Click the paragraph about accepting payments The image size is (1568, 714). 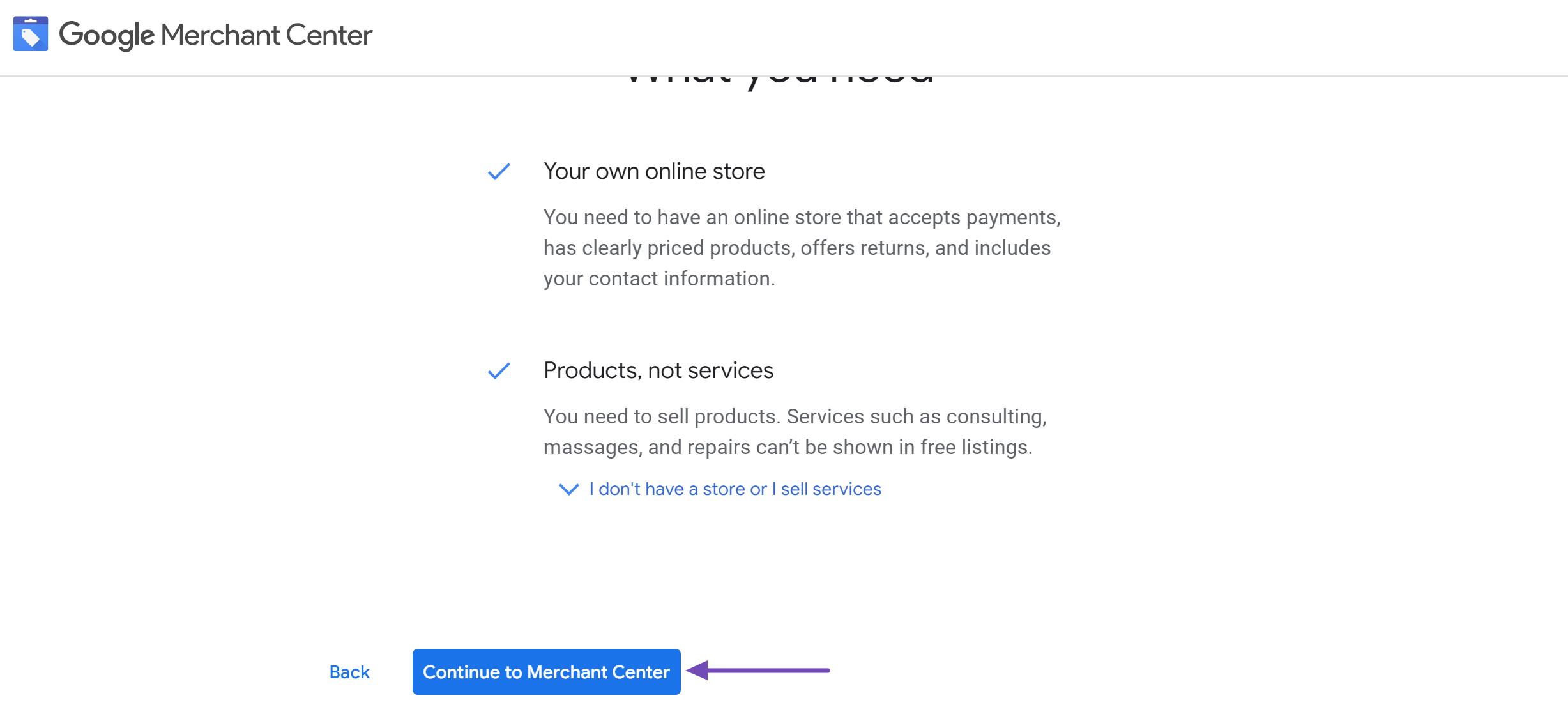pos(802,248)
